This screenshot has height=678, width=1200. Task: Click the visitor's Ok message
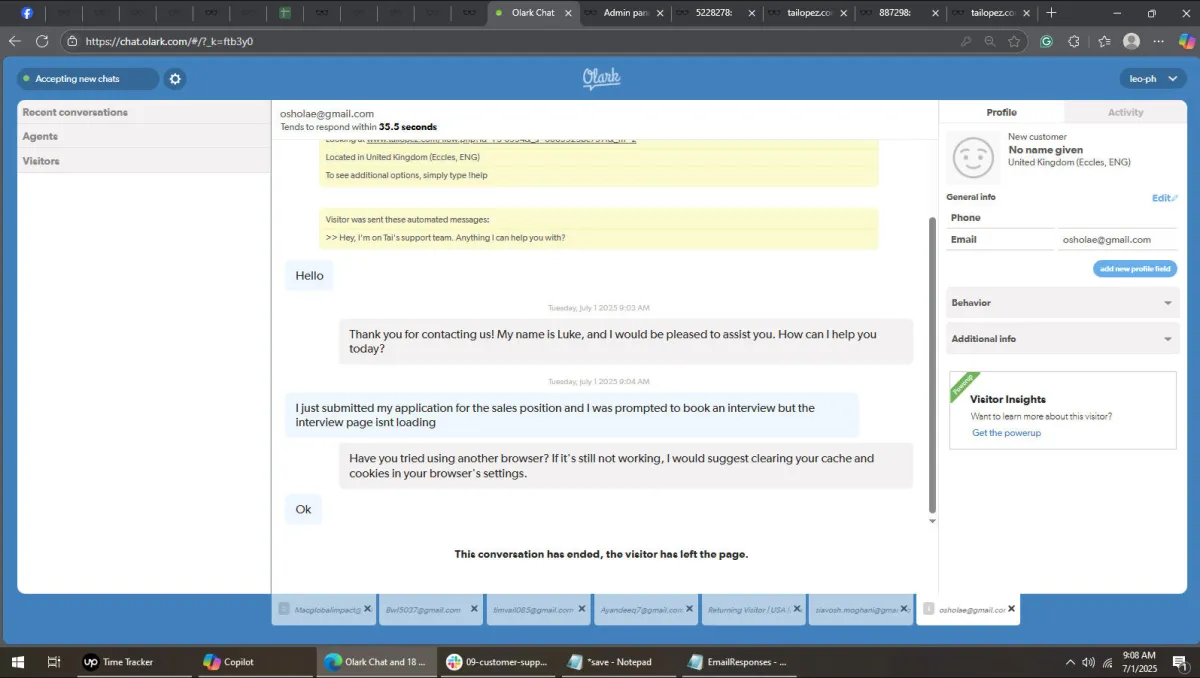(x=303, y=510)
